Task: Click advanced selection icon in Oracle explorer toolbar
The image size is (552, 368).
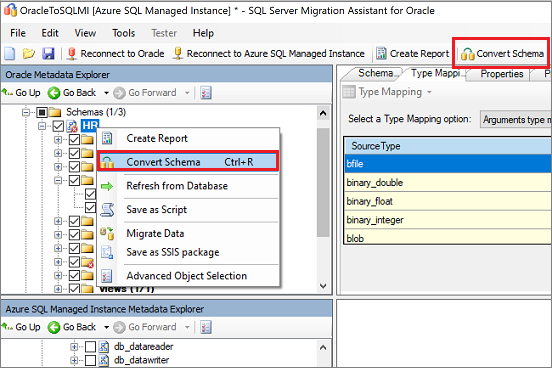Action: (206, 93)
